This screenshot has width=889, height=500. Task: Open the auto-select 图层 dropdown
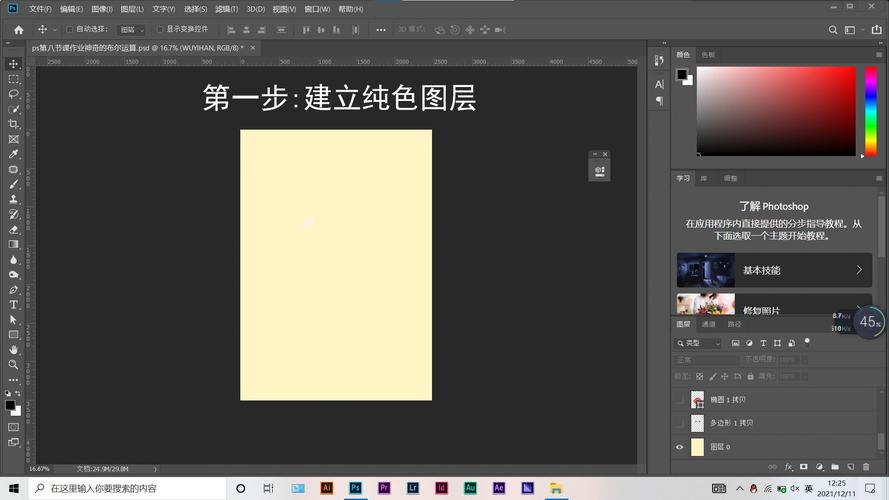tap(132, 29)
